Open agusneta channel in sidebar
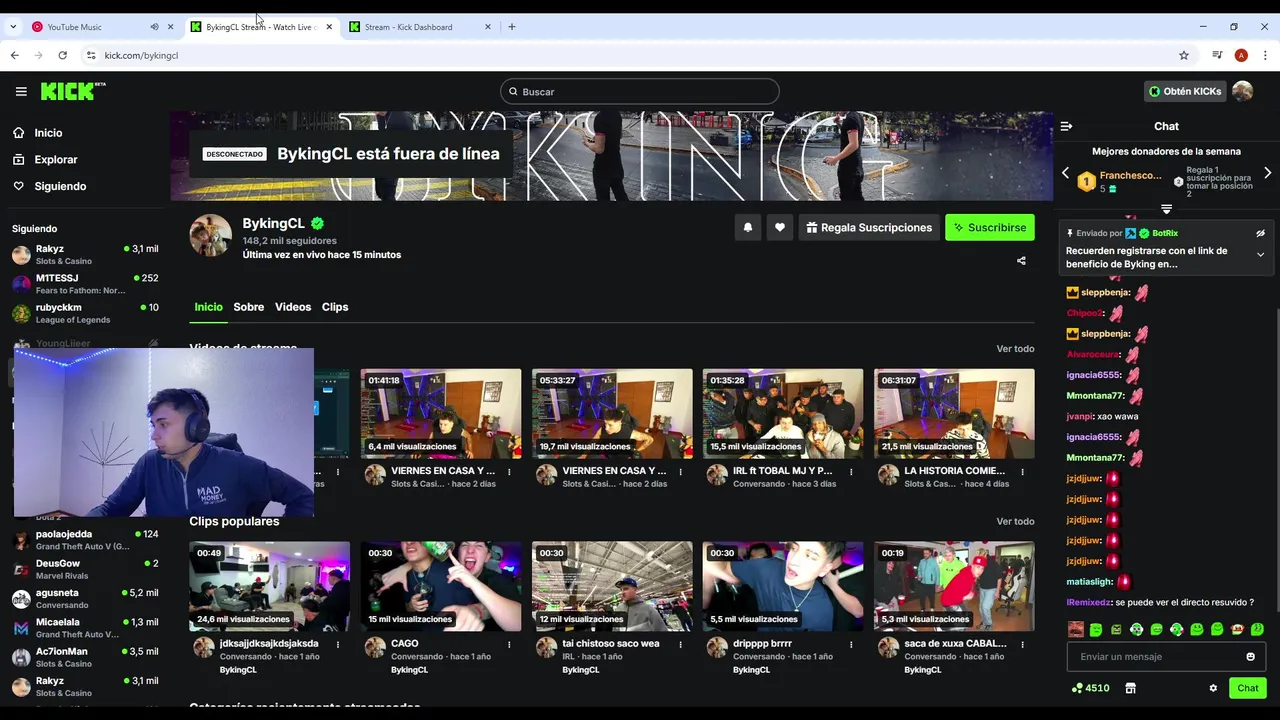This screenshot has height=720, width=1280. point(85,599)
